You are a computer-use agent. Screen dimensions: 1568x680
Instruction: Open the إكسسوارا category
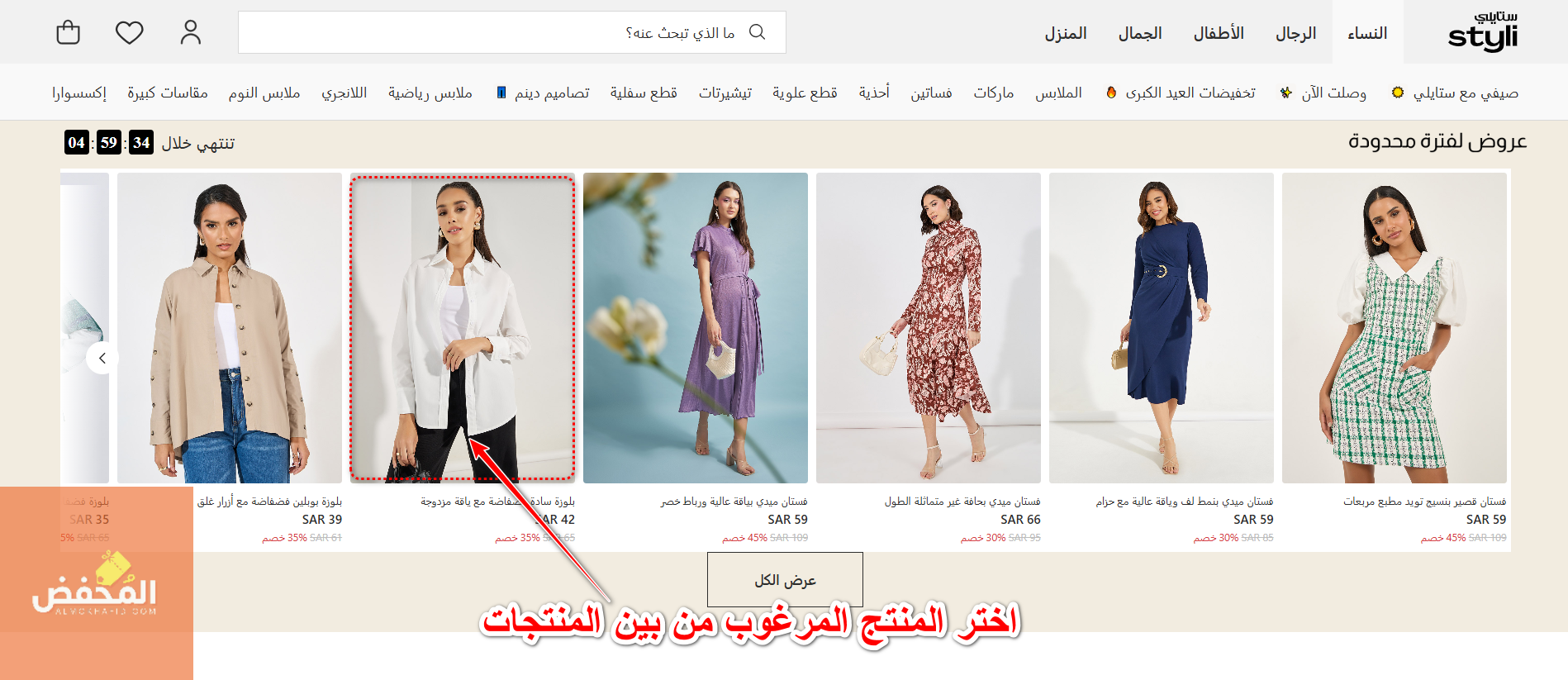(x=79, y=93)
